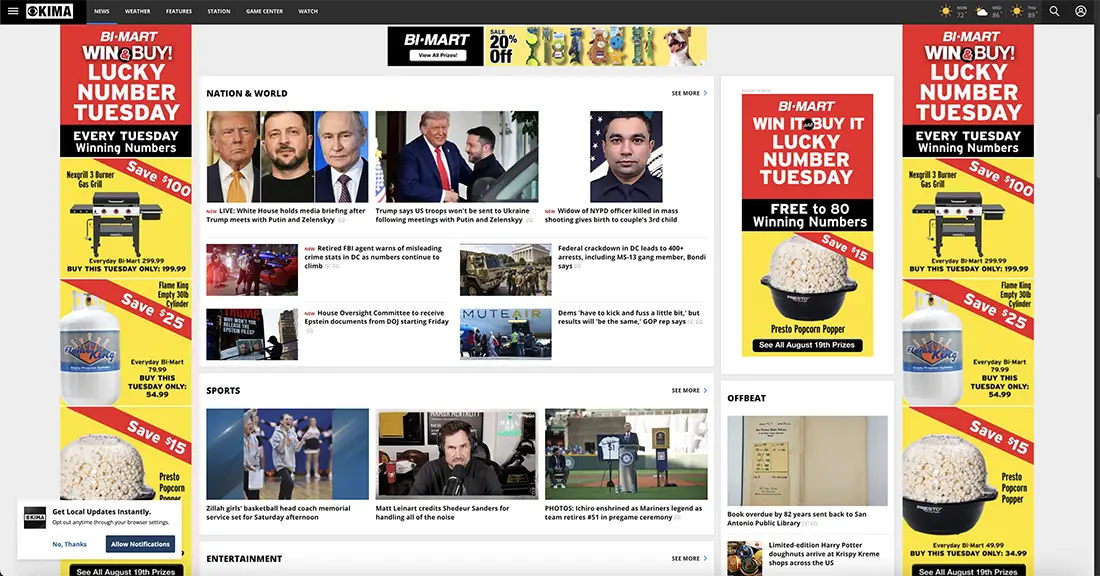Read Matt Leinart credits Shedeur Sanders headline
Viewport: 1100px width, 576px height.
click(443, 513)
